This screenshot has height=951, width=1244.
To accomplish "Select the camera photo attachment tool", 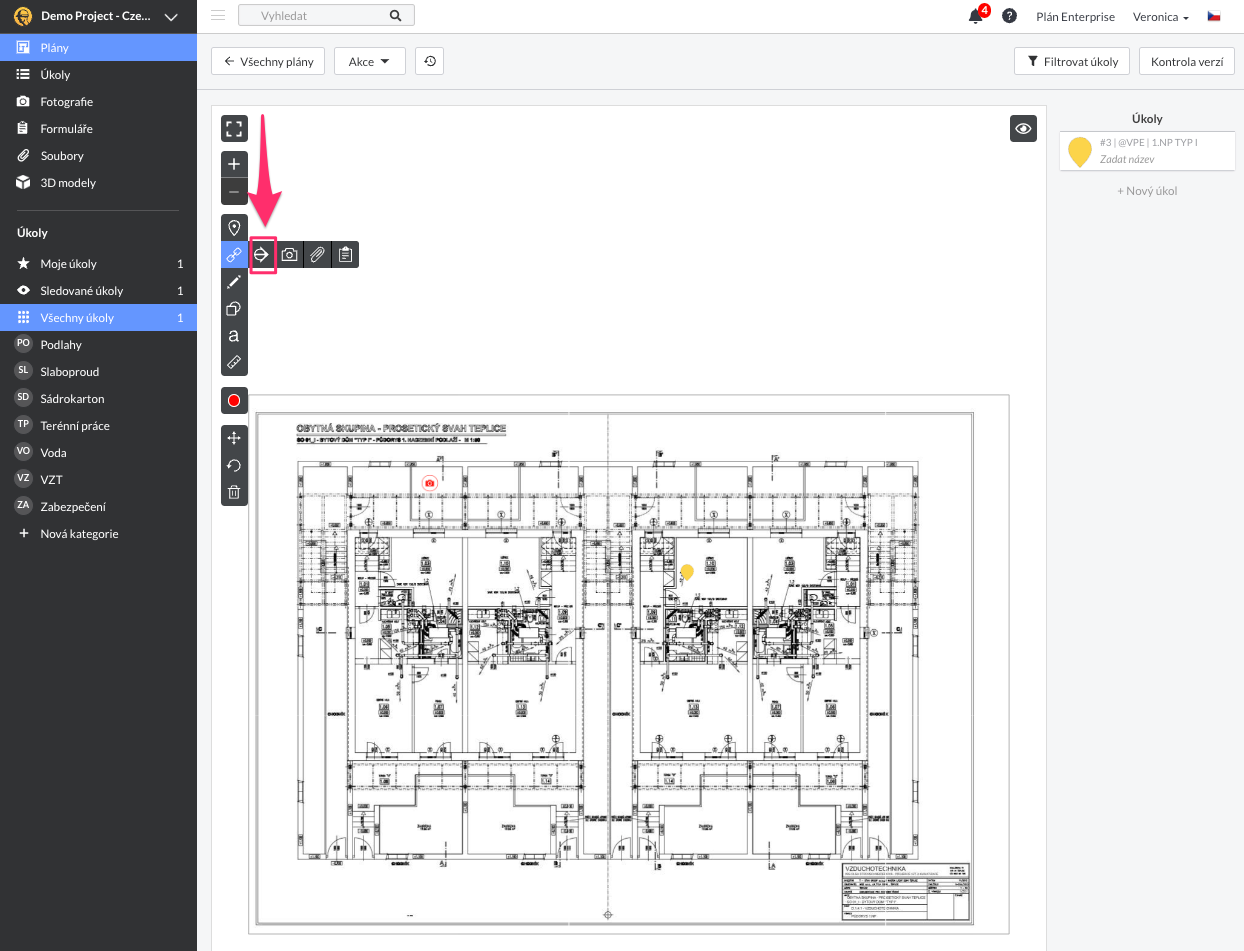I will 289,255.
